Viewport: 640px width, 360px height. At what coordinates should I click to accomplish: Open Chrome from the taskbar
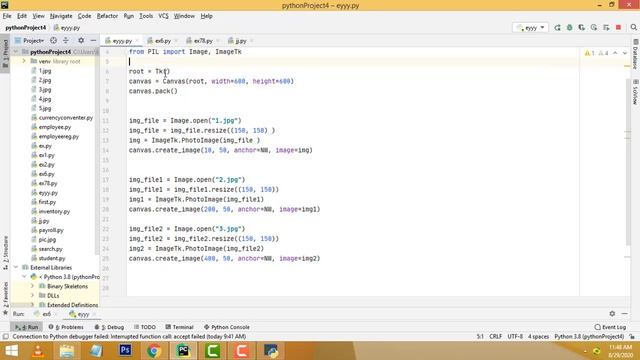coord(154,351)
